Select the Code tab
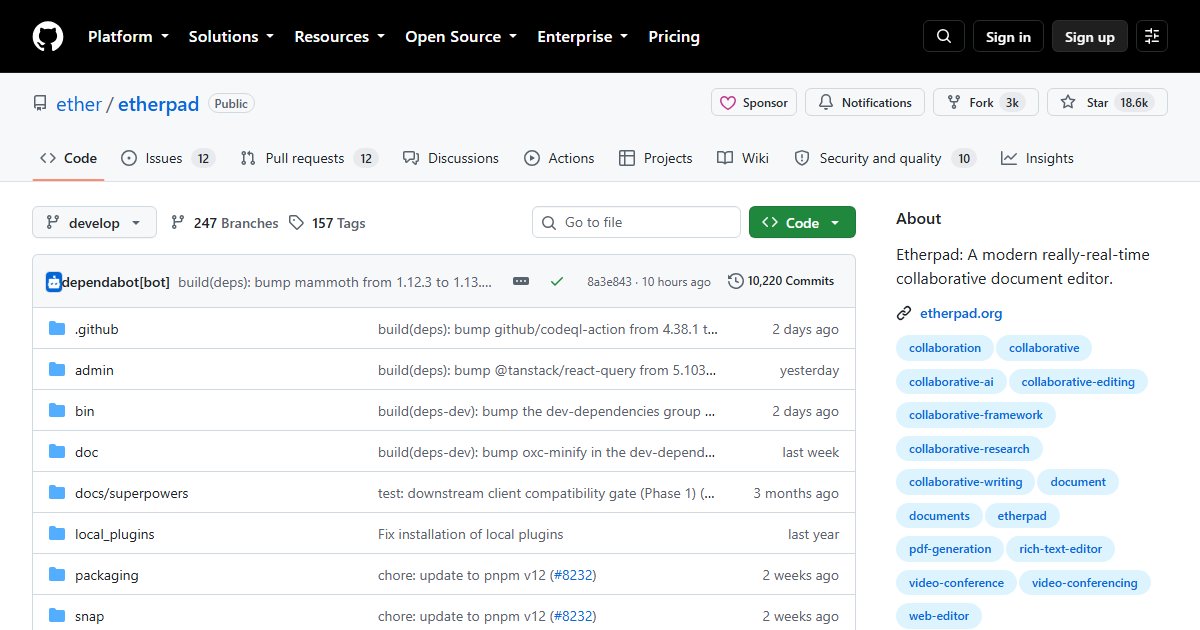This screenshot has height=630, width=1200. pos(68,158)
